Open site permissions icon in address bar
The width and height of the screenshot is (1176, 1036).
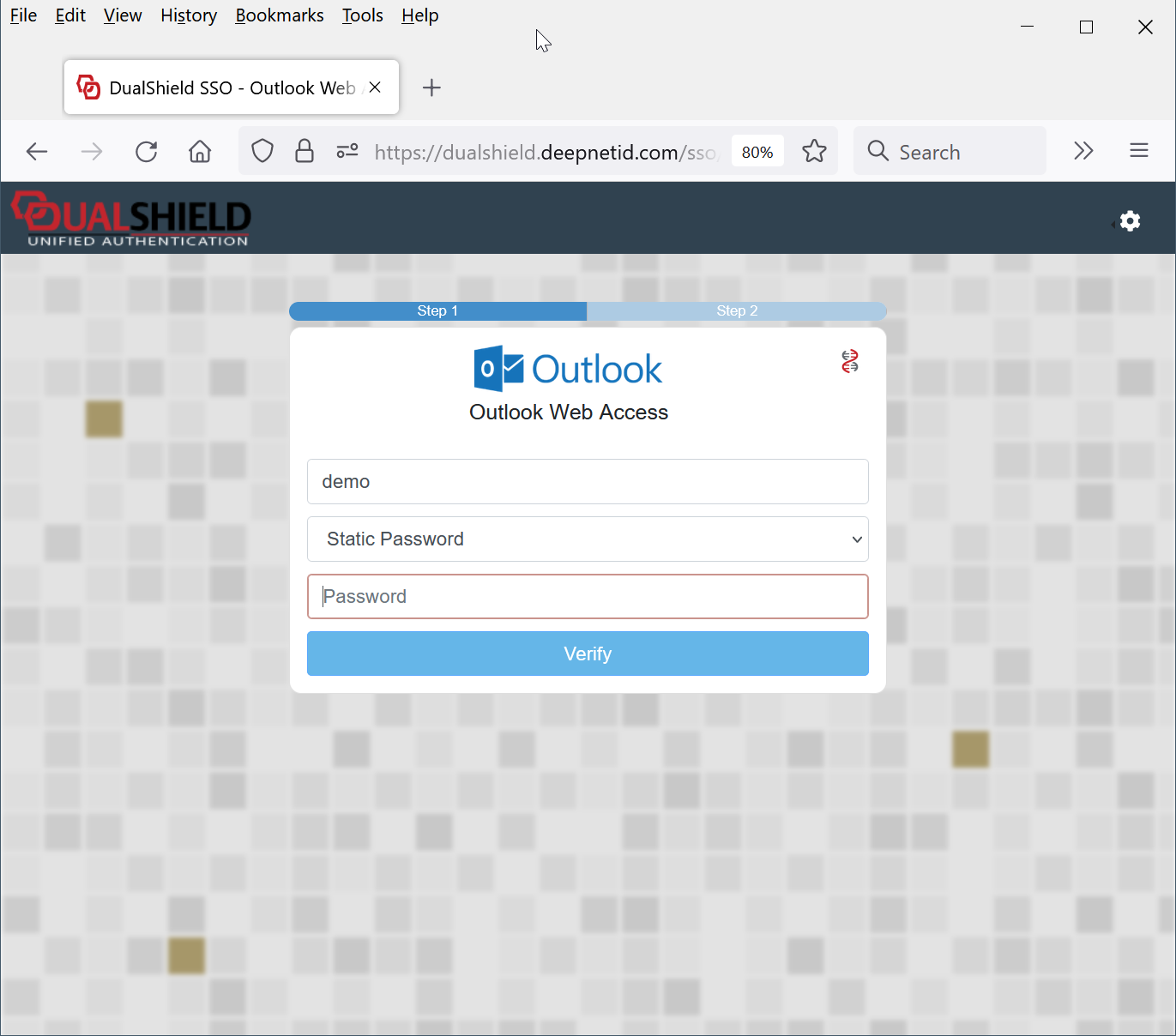347,152
